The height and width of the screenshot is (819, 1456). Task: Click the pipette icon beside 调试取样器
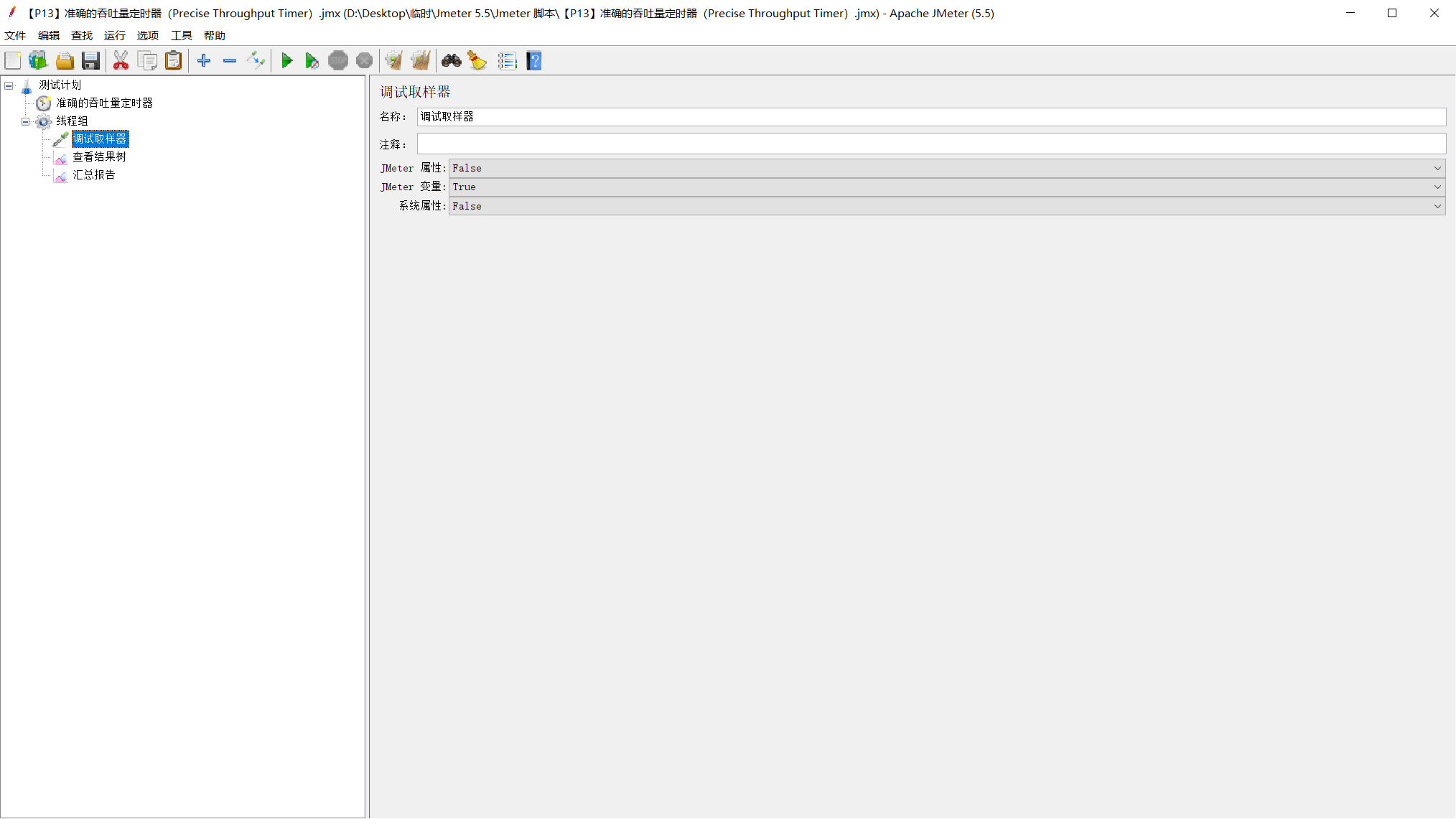[x=61, y=139]
